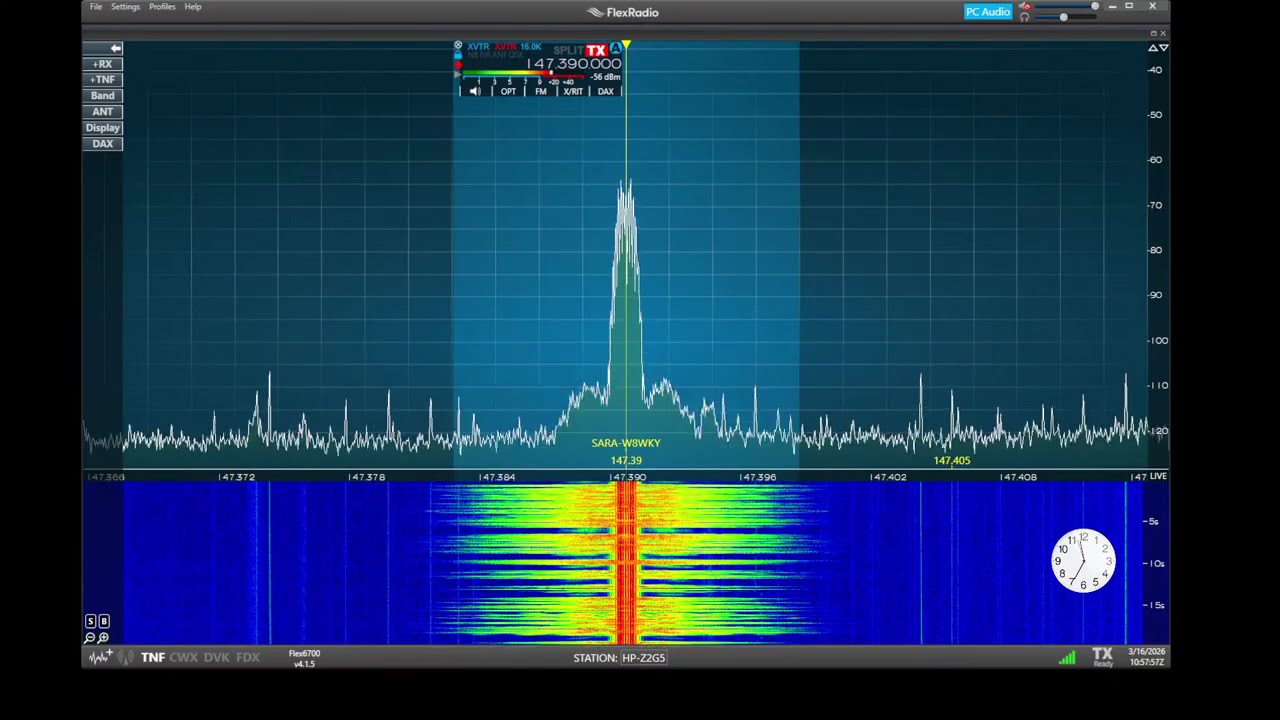
Task: Collapse the left panel with the arrow button
Action: [102, 48]
